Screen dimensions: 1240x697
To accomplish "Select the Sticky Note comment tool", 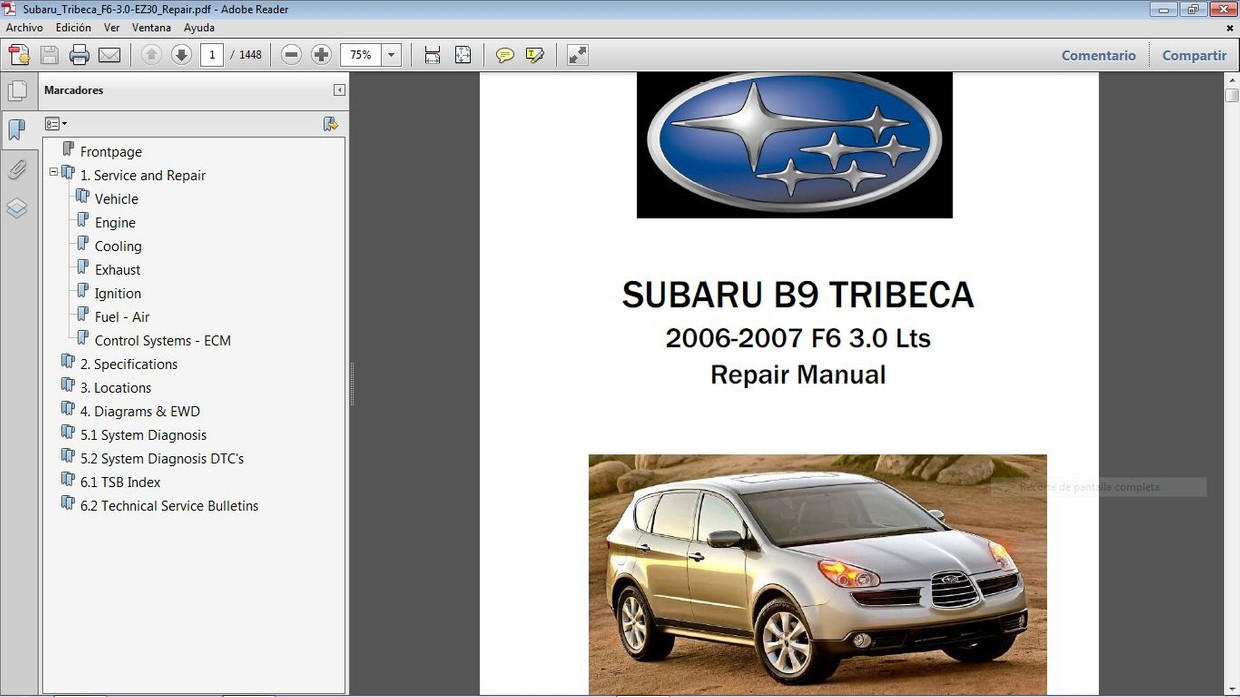I will (505, 54).
